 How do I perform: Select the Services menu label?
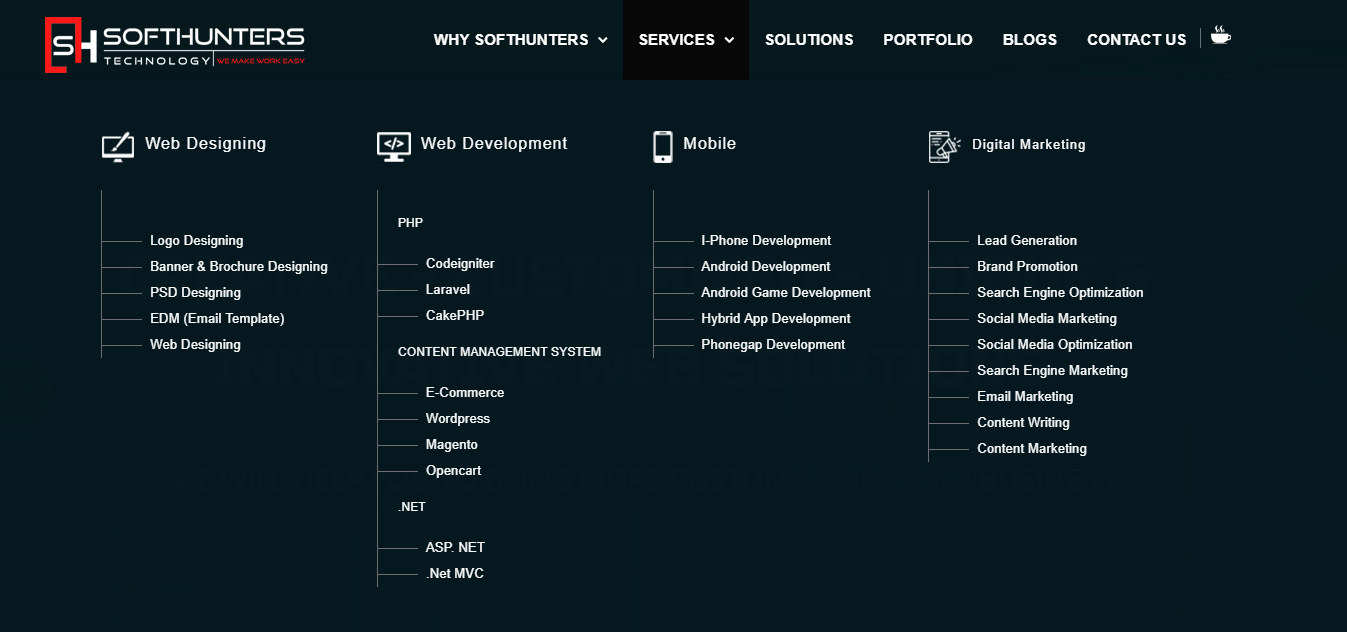tap(677, 40)
